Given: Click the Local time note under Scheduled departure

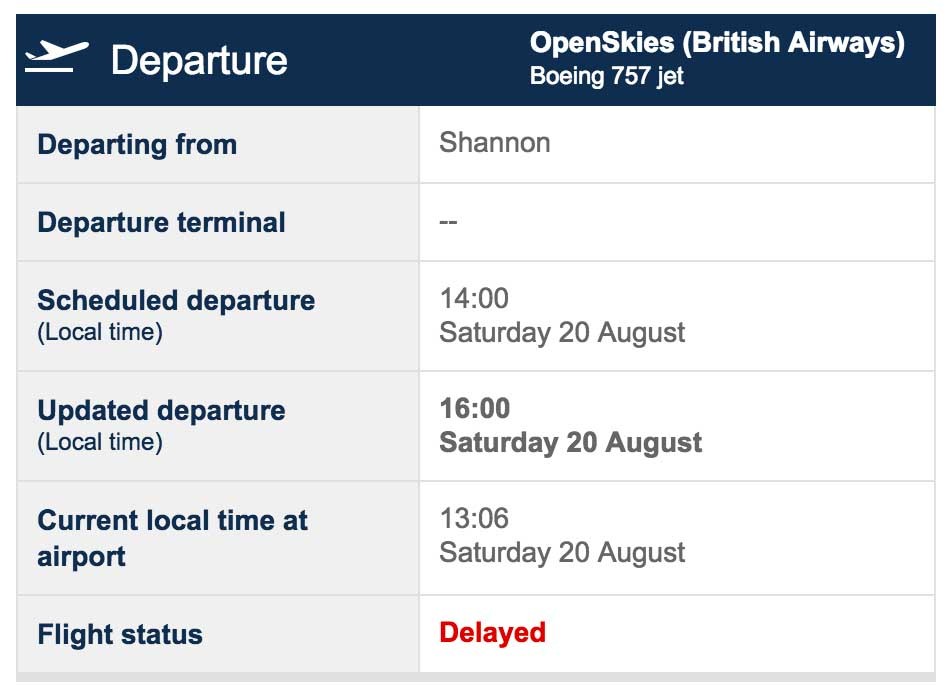Looking at the screenshot, I should tap(100, 333).
